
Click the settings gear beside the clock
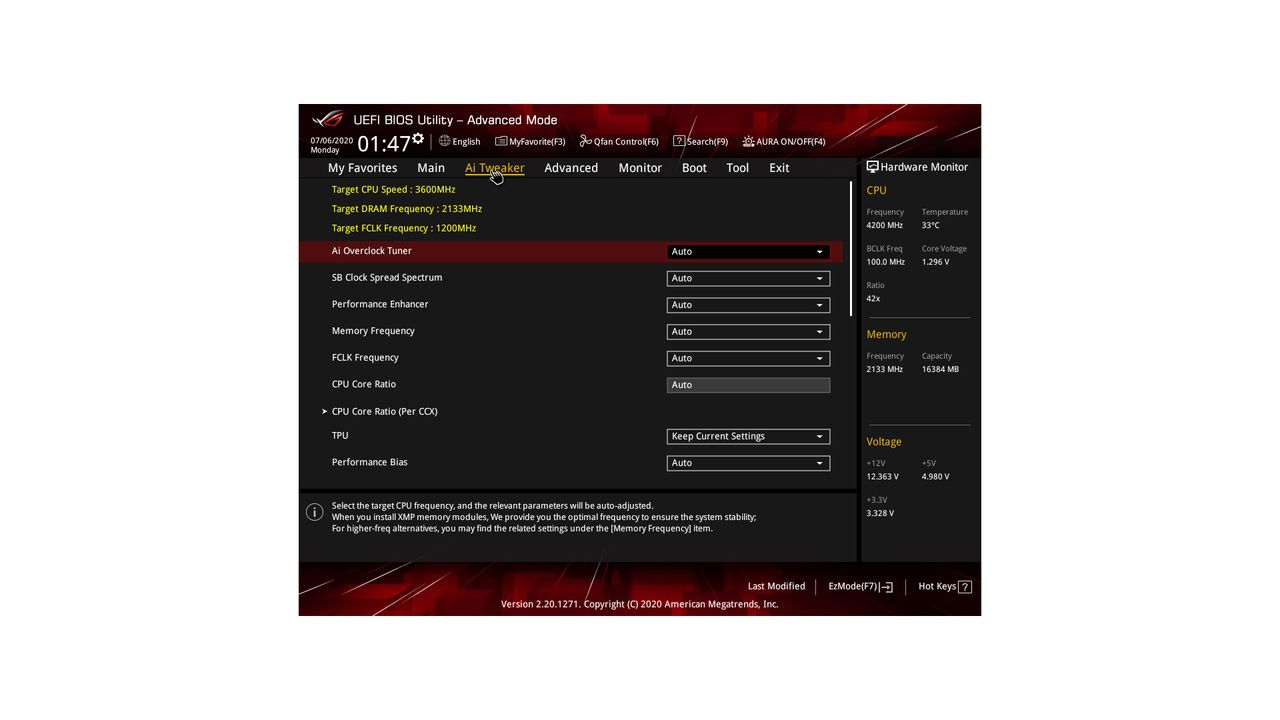[418, 139]
